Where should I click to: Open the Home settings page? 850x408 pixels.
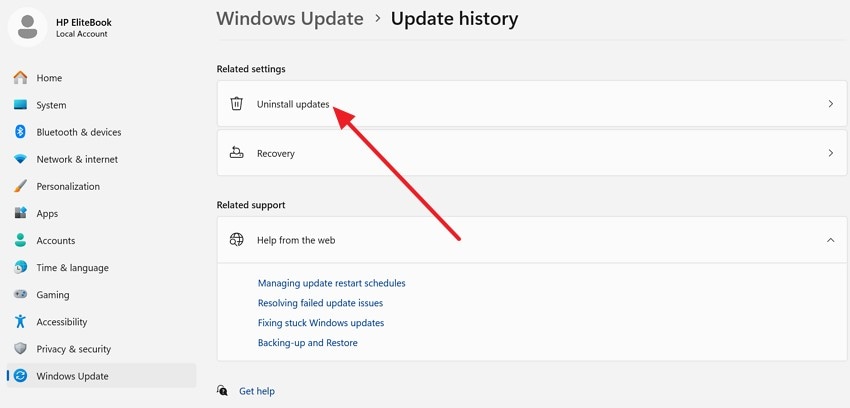(101, 77)
